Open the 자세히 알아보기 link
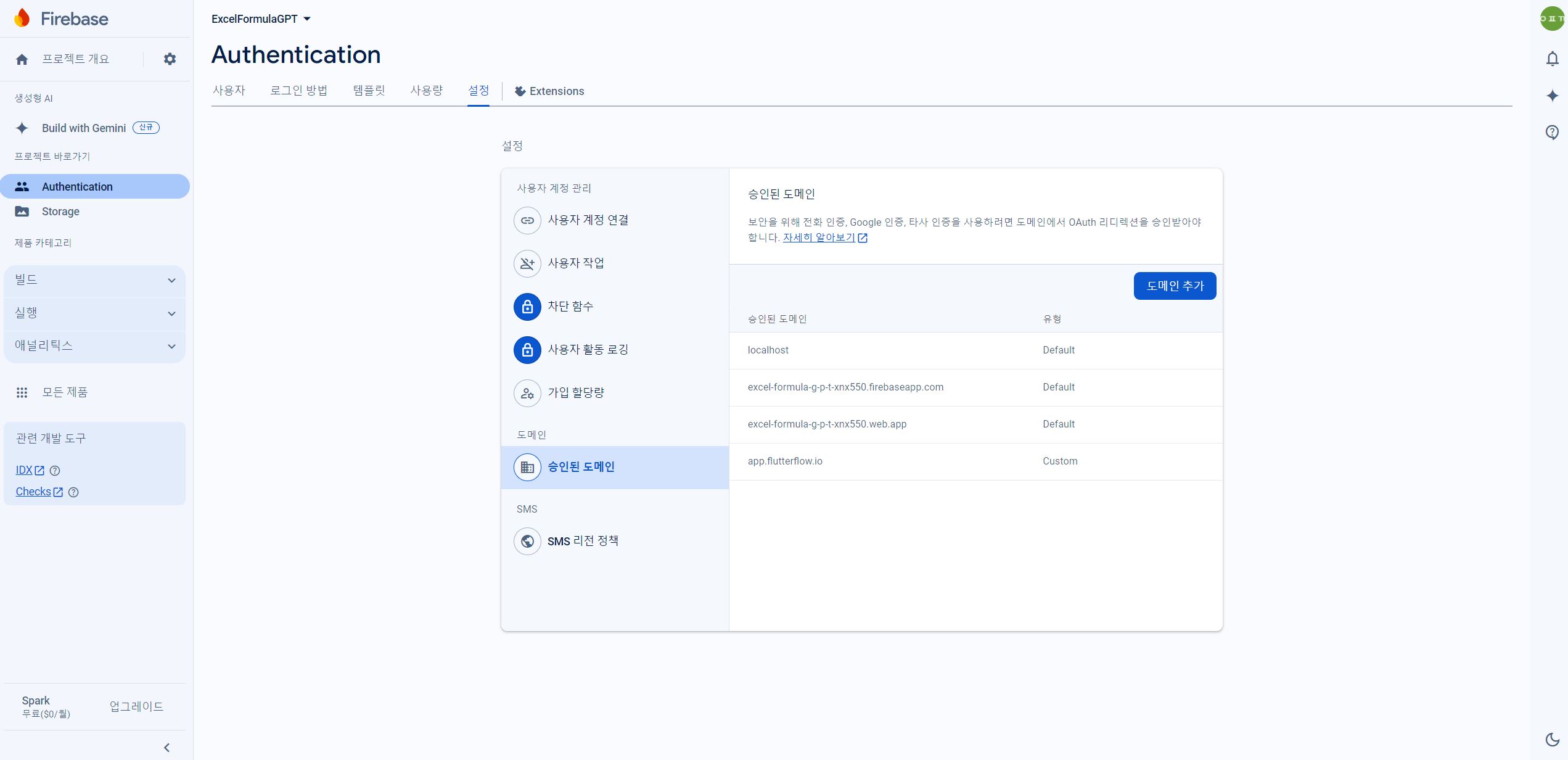The width and height of the screenshot is (1568, 760). 819,238
